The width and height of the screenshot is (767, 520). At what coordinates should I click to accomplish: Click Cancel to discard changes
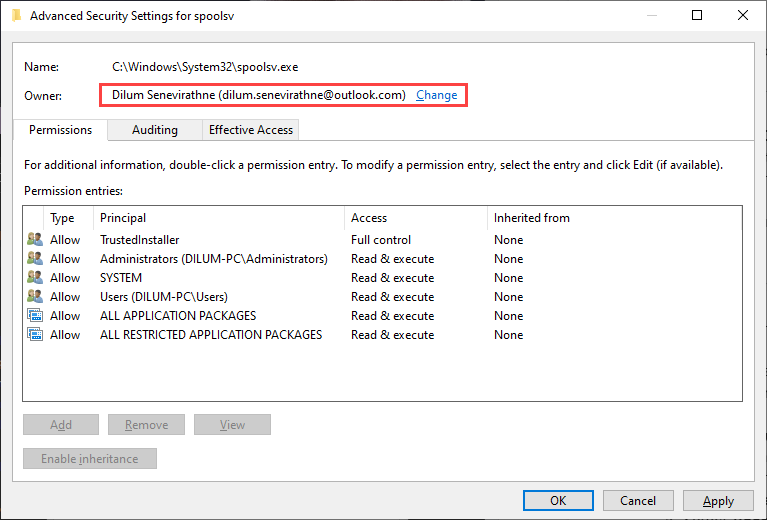click(638, 501)
